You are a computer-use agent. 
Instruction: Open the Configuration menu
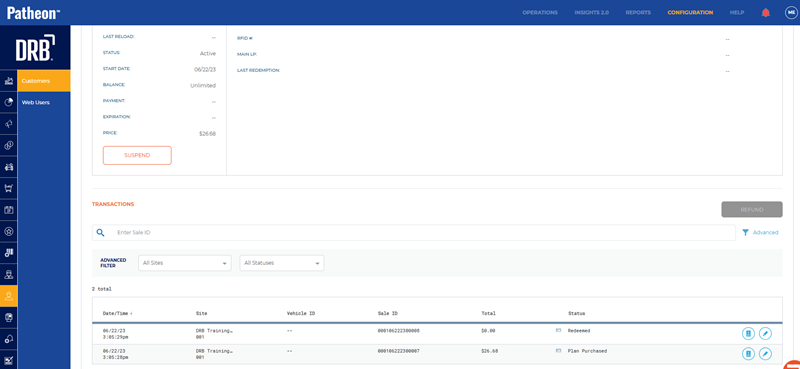tap(690, 13)
